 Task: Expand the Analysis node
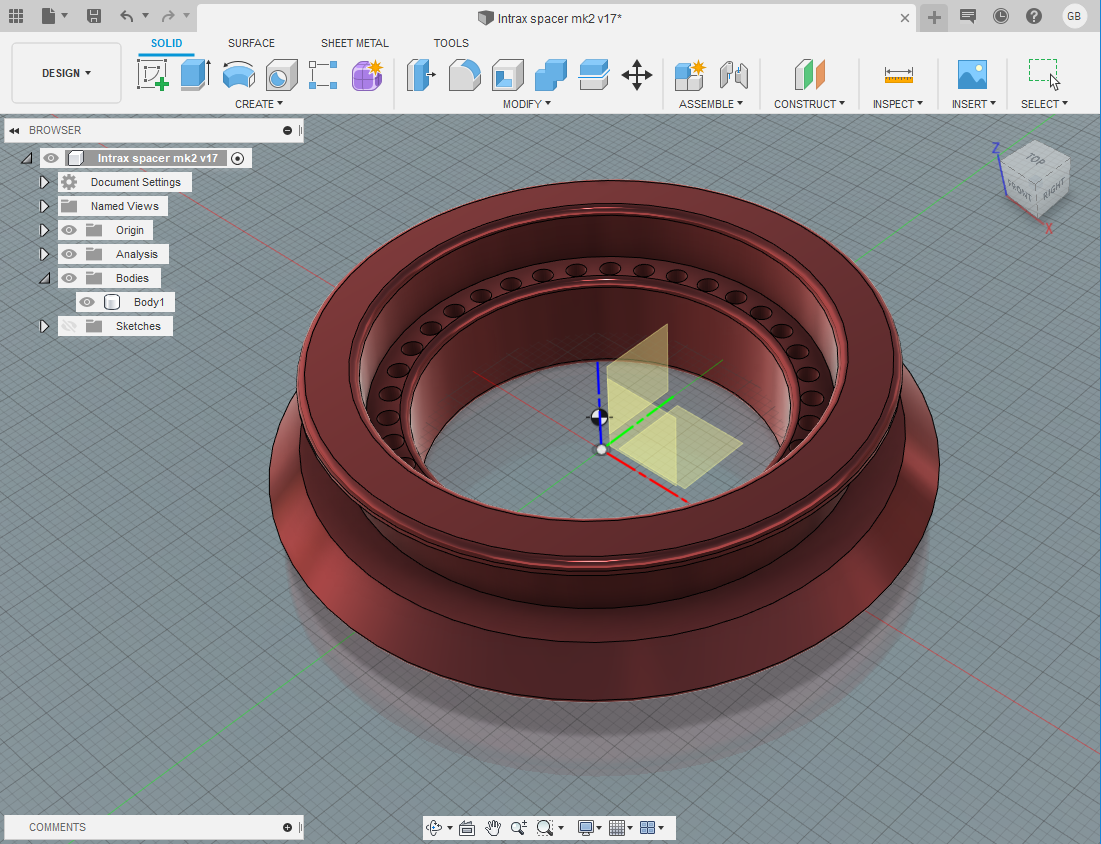[x=44, y=254]
